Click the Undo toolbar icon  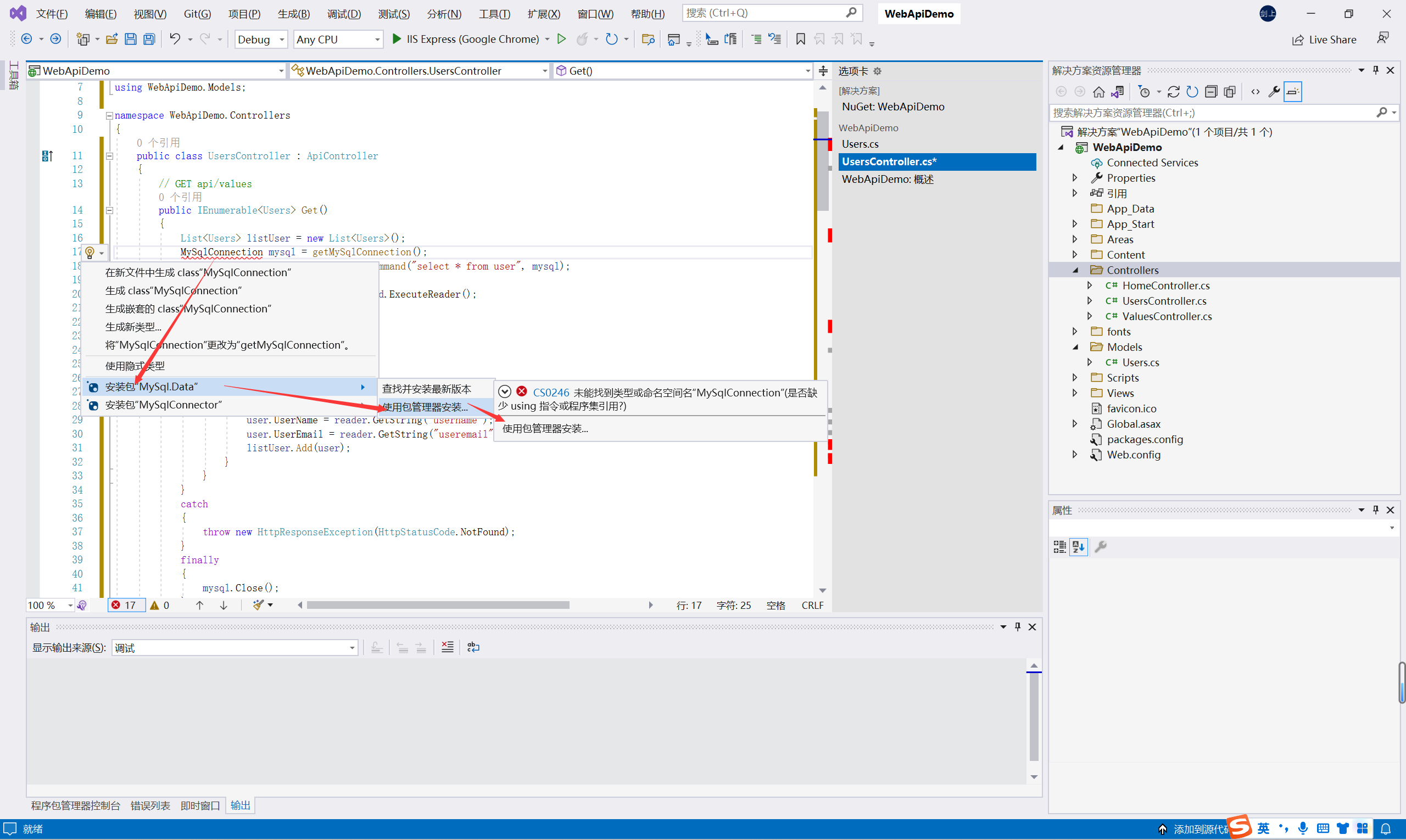coord(175,39)
